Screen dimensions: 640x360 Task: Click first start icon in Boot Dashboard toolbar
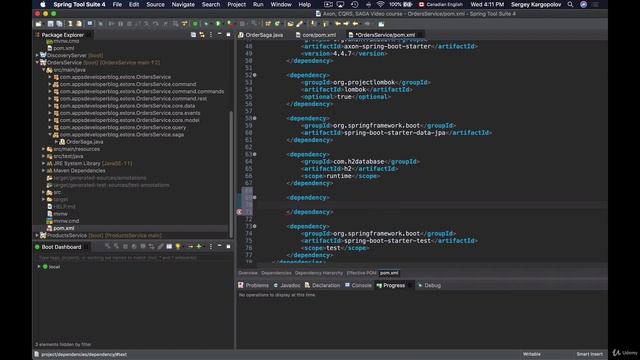coord(108,247)
